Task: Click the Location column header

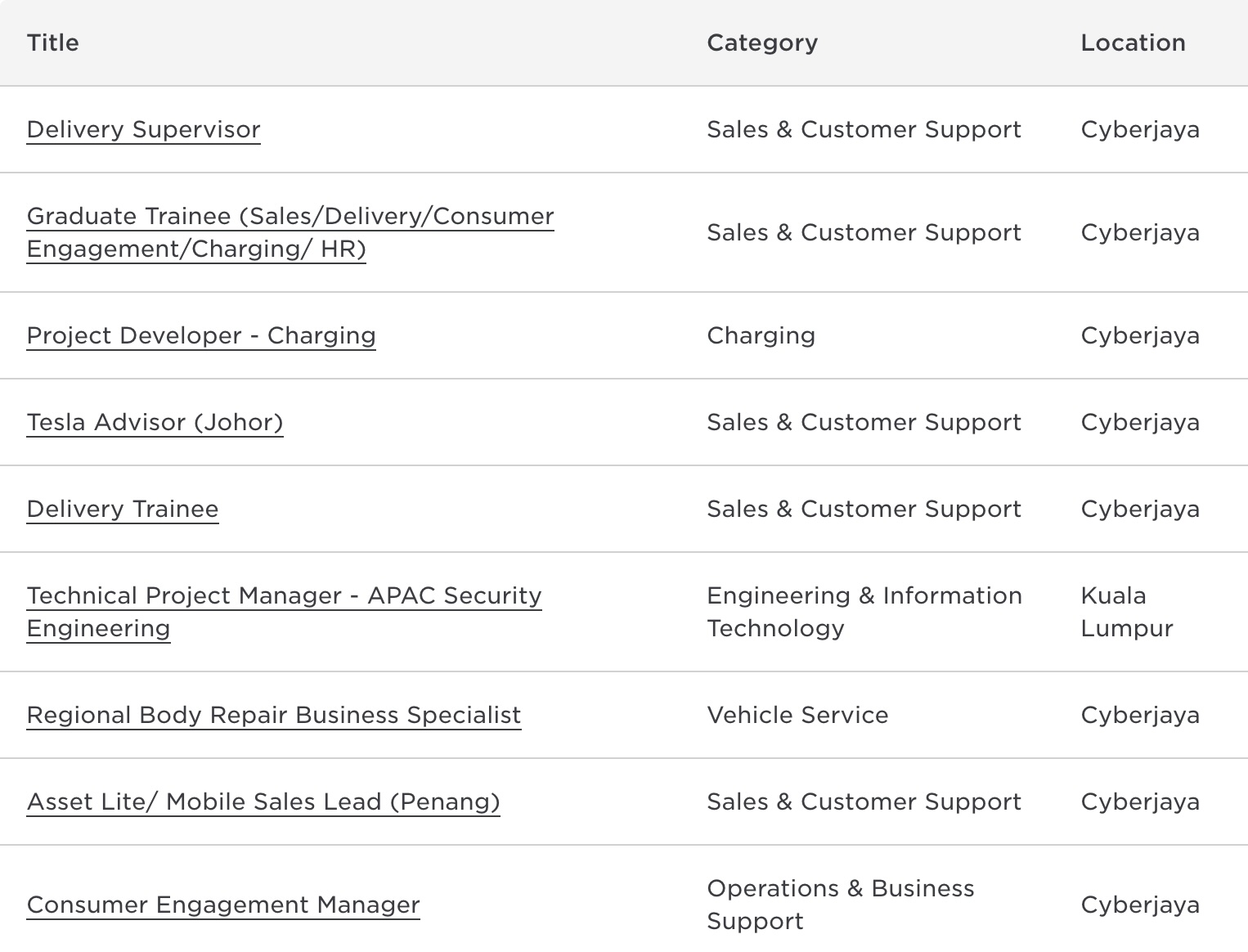Action: tap(1133, 43)
